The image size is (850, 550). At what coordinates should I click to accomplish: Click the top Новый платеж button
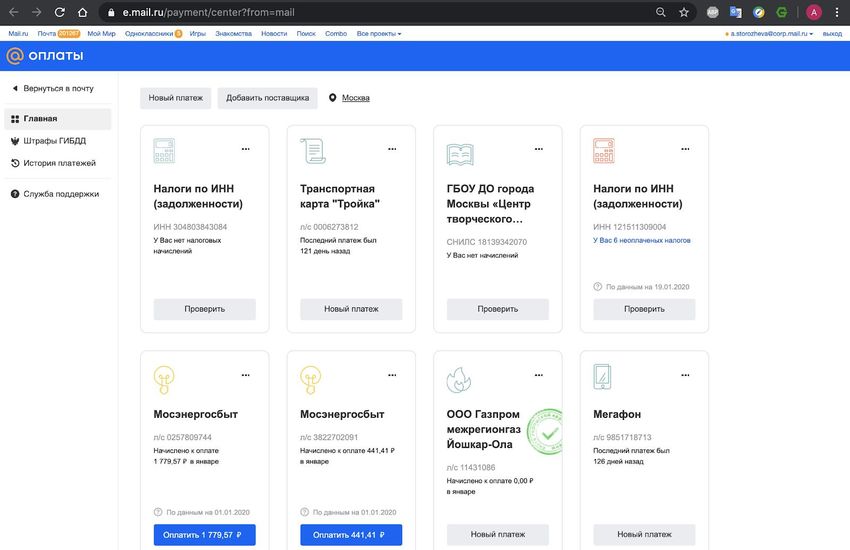pos(176,98)
